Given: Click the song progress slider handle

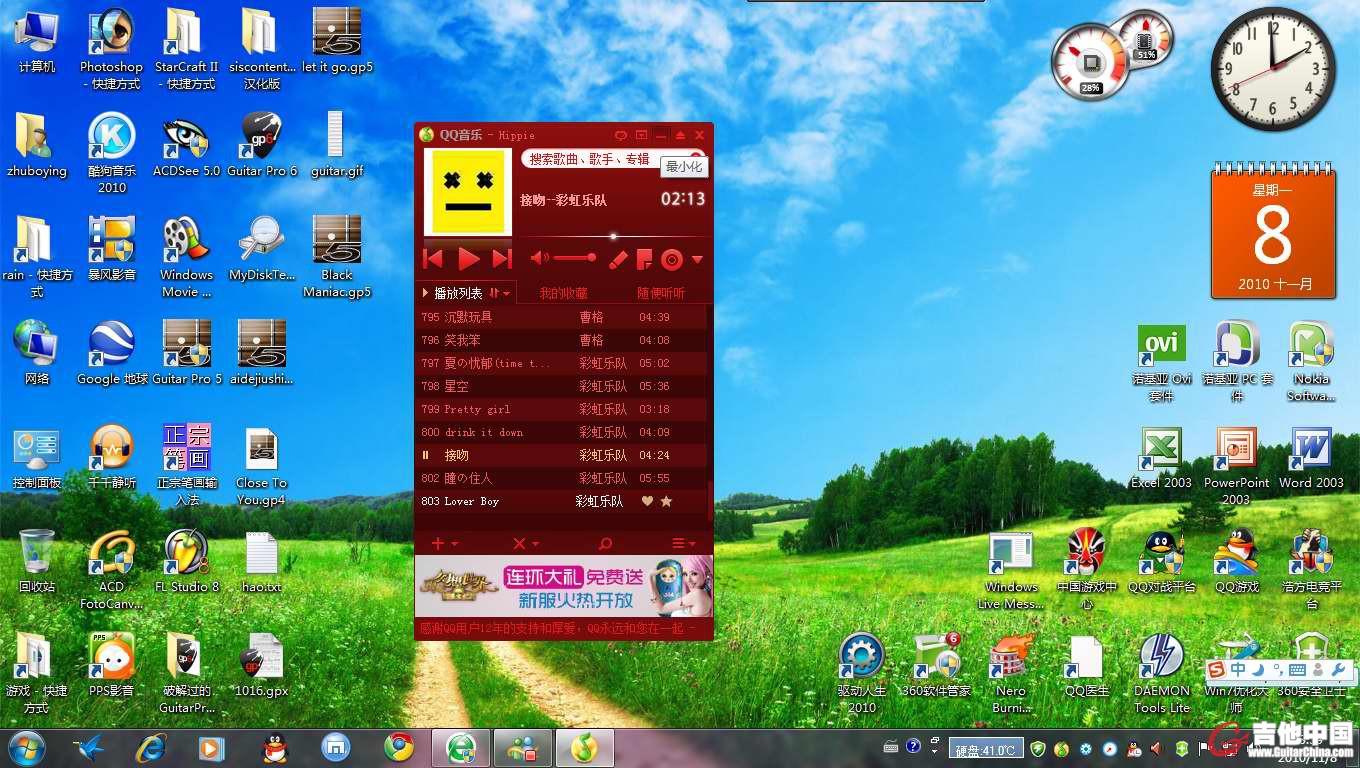Looking at the screenshot, I should click(x=613, y=237).
